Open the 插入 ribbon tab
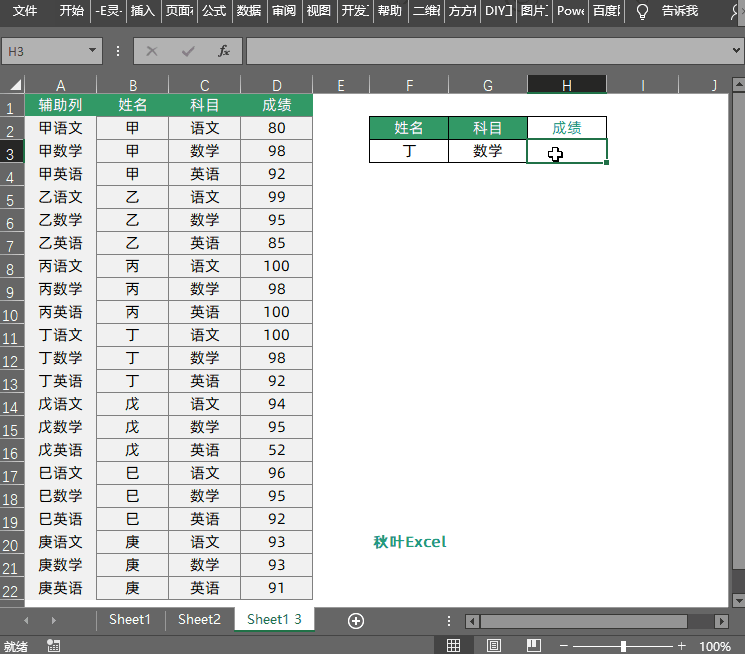 (x=143, y=12)
